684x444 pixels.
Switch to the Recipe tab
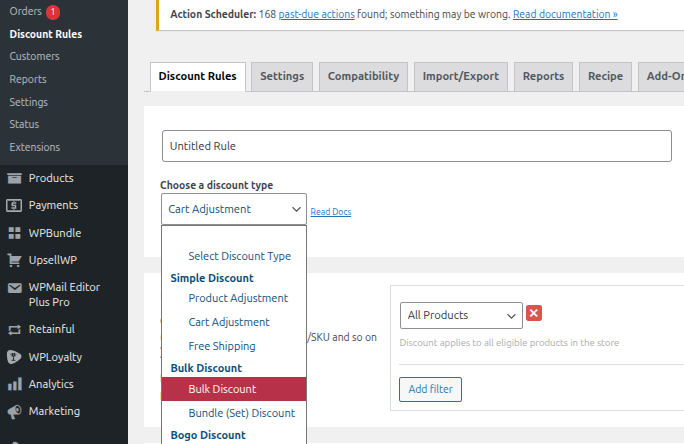pyautogui.click(x=605, y=76)
